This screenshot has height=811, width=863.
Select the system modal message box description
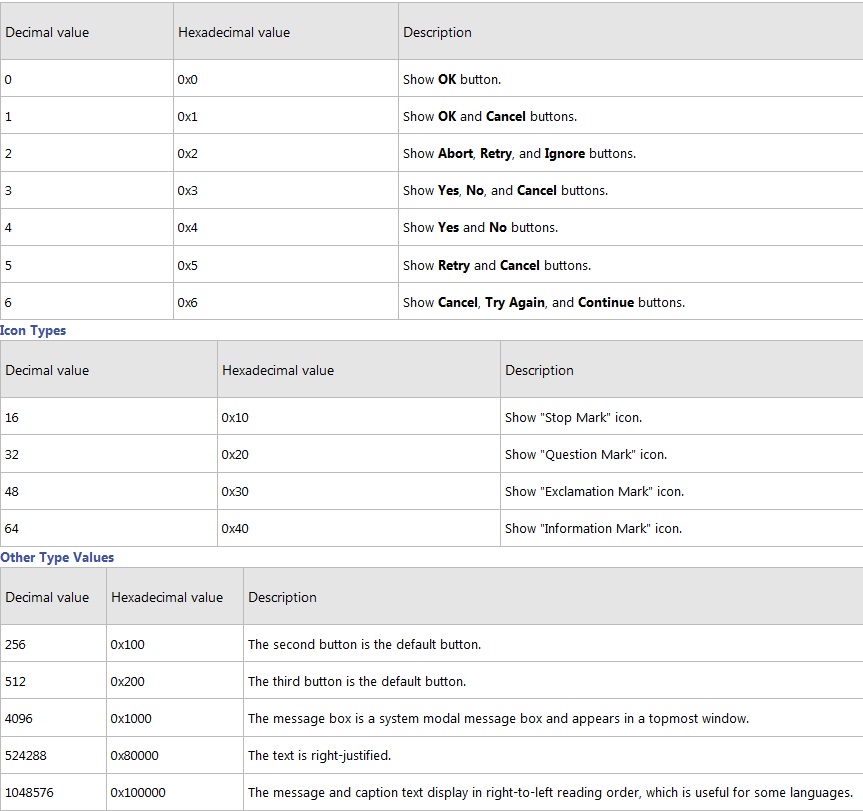pyautogui.click(x=499, y=719)
